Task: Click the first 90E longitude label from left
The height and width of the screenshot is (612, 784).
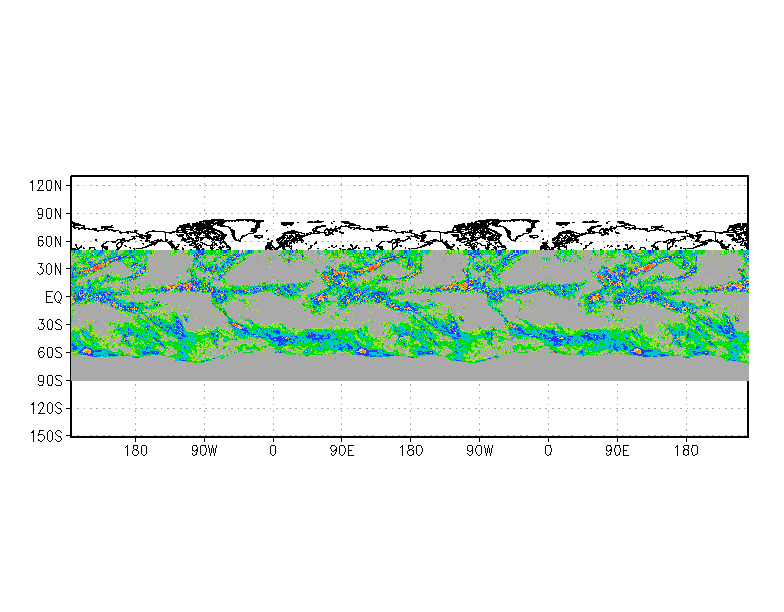Action: (342, 451)
